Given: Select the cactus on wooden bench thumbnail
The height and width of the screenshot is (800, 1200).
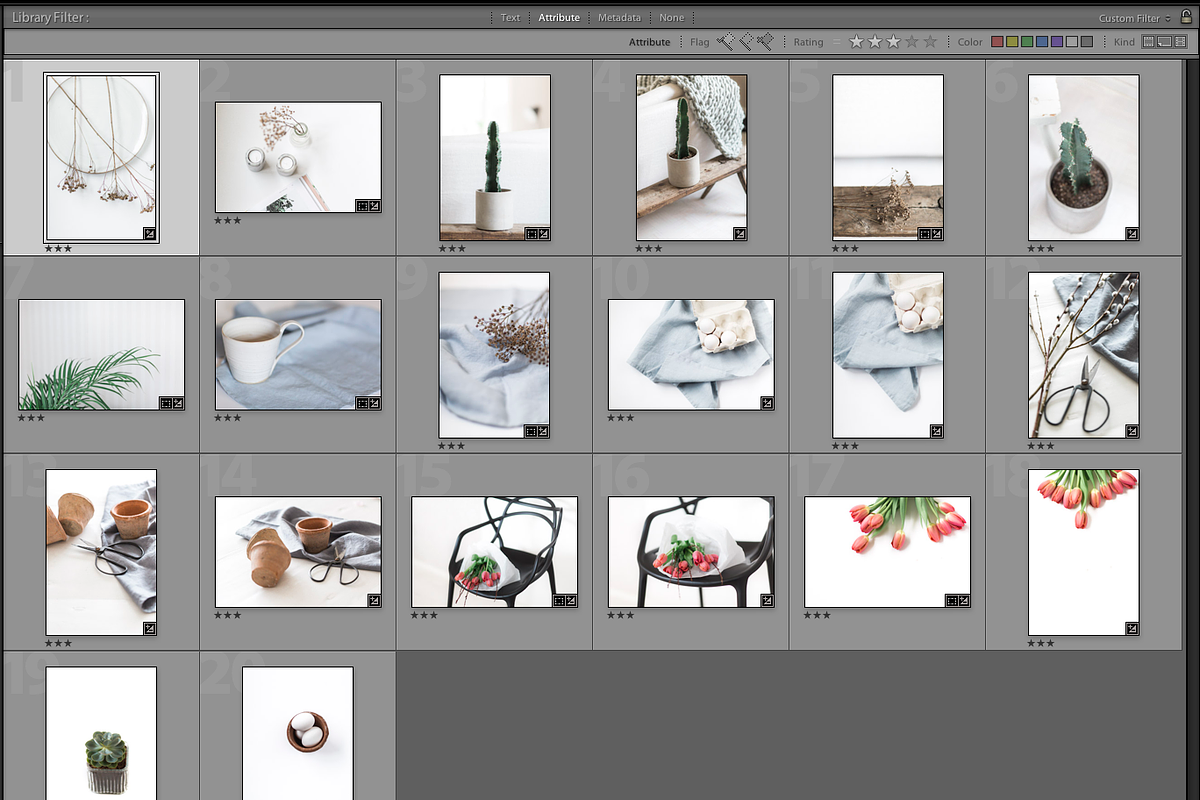Looking at the screenshot, I should click(691, 157).
